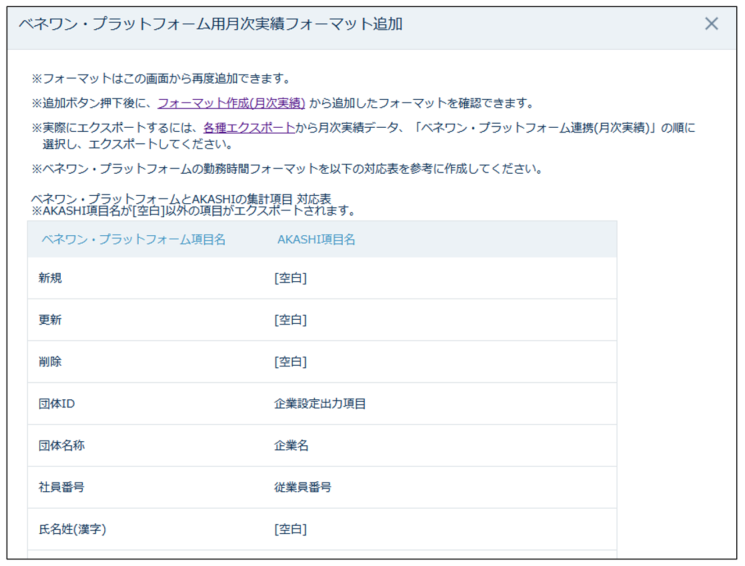
Task: Select the 従業員番号 cell
Action: (303, 487)
